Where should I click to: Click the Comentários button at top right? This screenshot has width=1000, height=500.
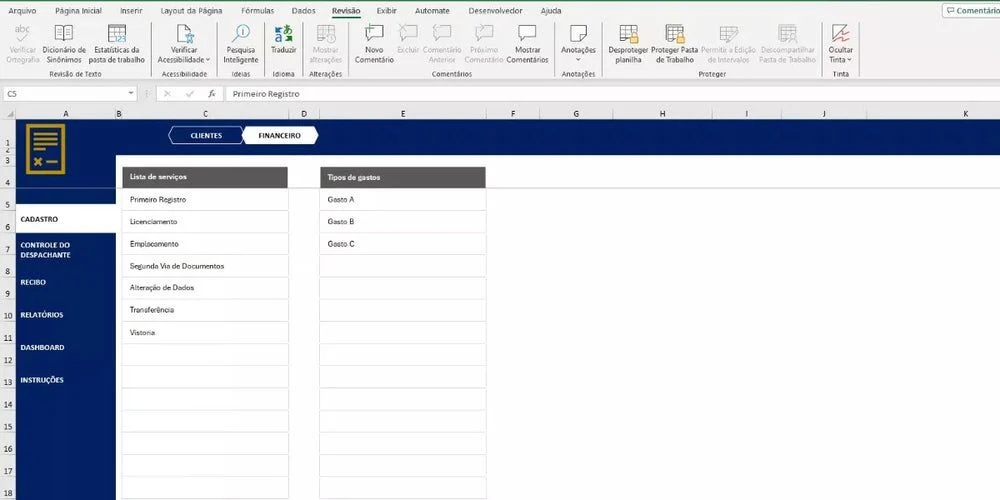[971, 11]
